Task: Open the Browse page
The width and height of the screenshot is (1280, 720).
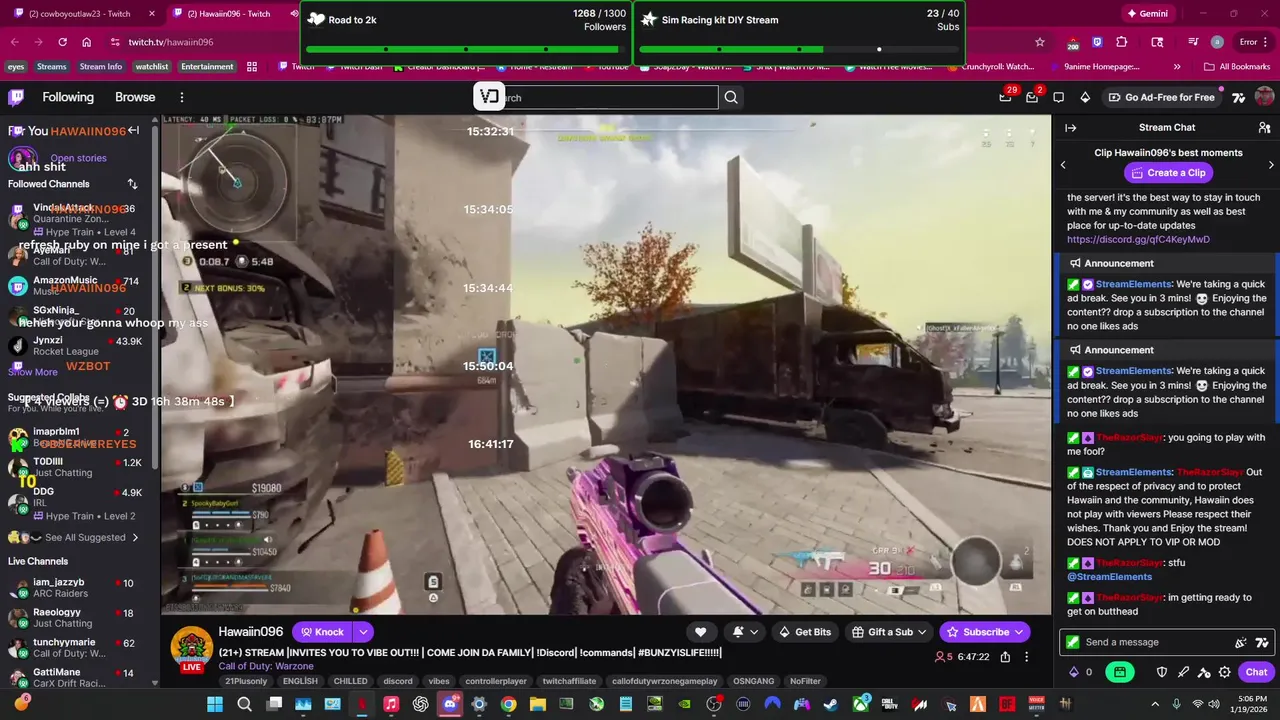Action: (x=135, y=97)
